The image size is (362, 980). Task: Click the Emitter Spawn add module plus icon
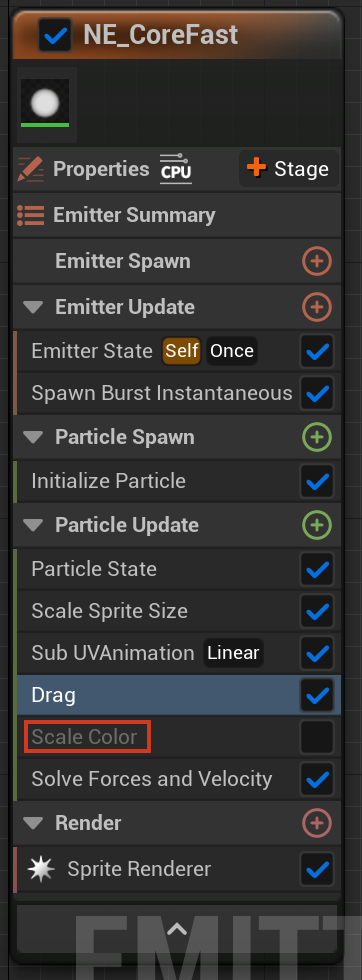[316, 261]
